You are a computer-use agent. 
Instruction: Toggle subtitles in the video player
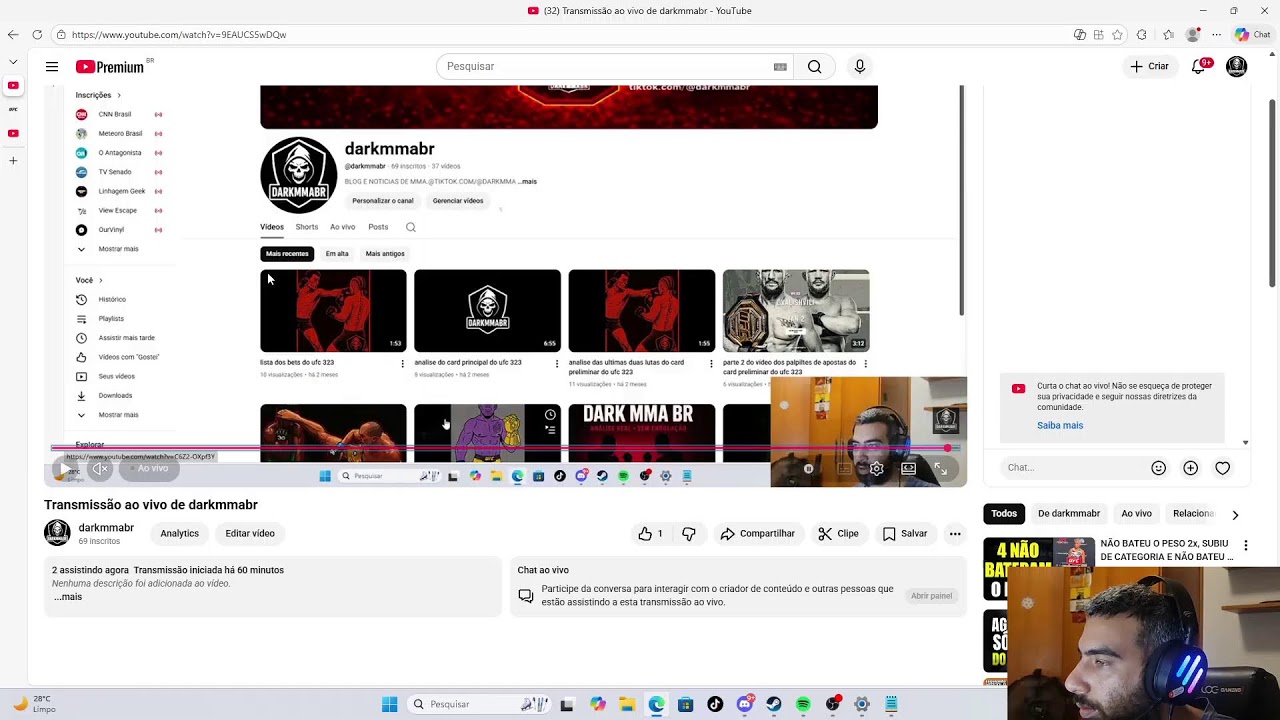pyautogui.click(x=845, y=468)
